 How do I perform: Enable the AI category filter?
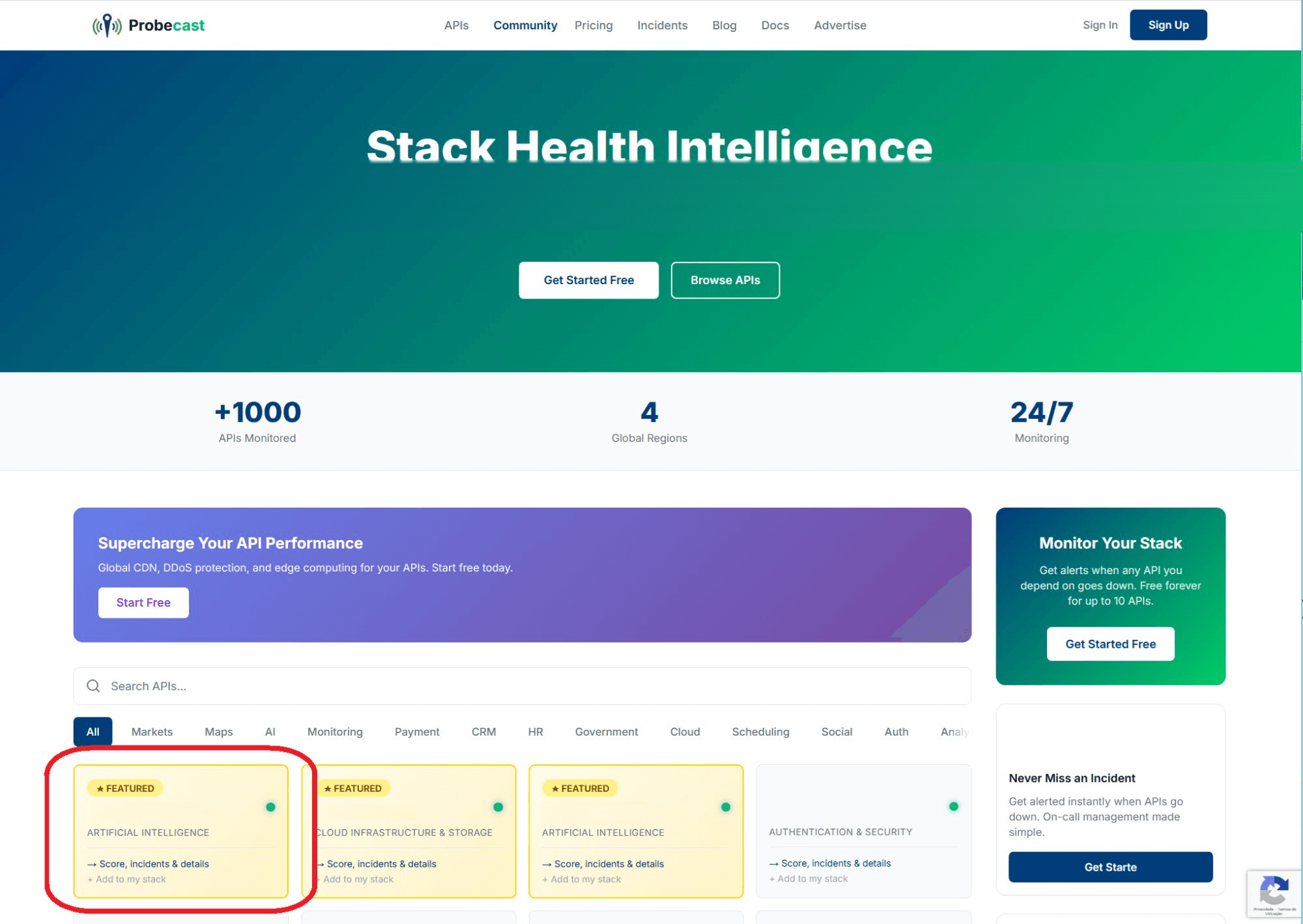(270, 731)
